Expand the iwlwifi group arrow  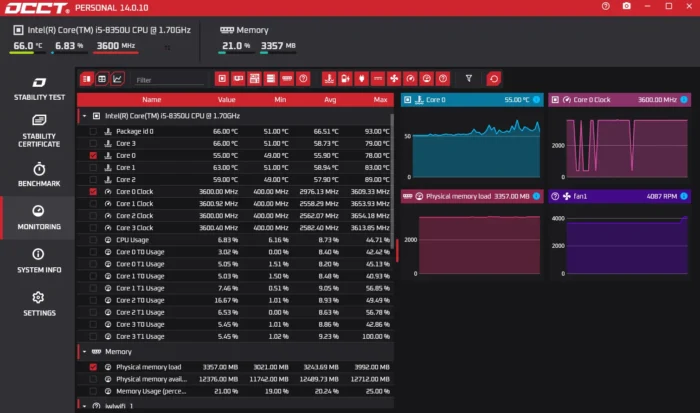coord(84,406)
